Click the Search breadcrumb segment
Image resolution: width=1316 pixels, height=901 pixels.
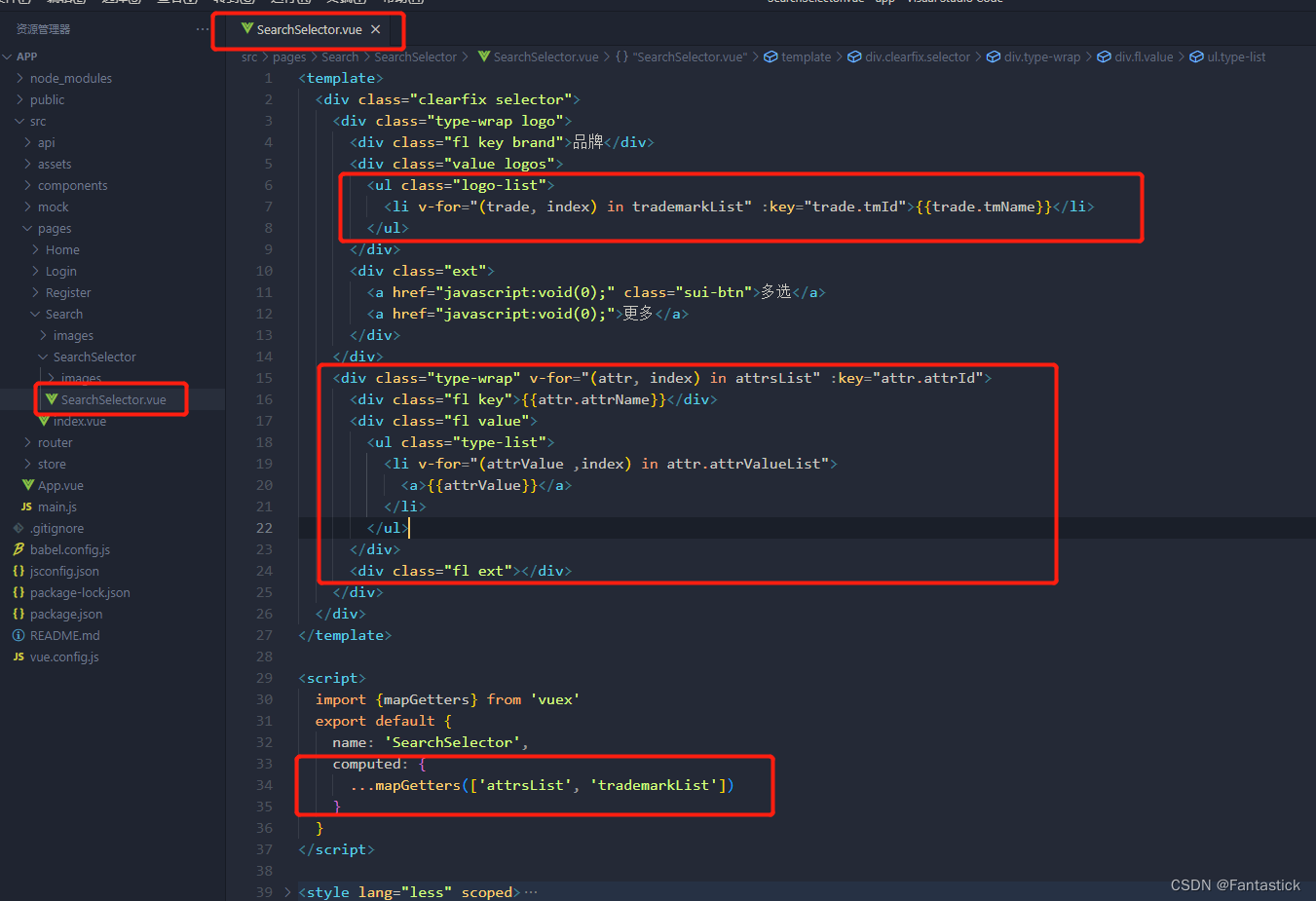click(x=340, y=56)
